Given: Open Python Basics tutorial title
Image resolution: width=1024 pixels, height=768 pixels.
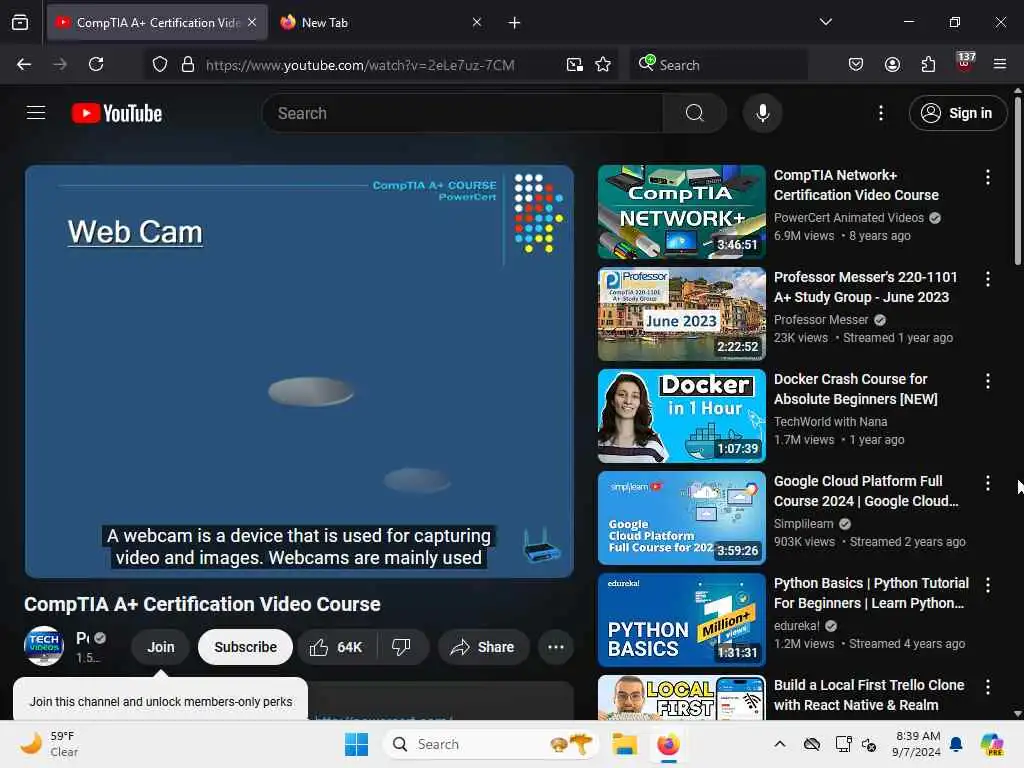Looking at the screenshot, I should [x=871, y=592].
